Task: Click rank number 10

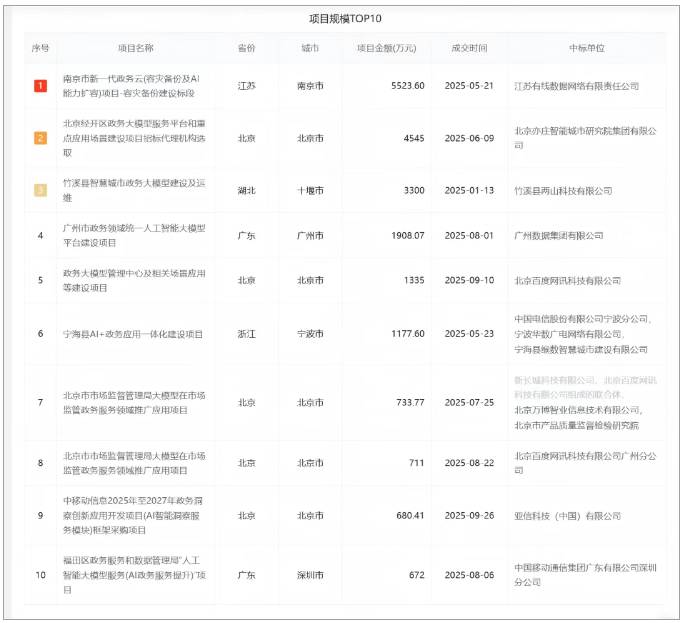Action: [x=41, y=575]
